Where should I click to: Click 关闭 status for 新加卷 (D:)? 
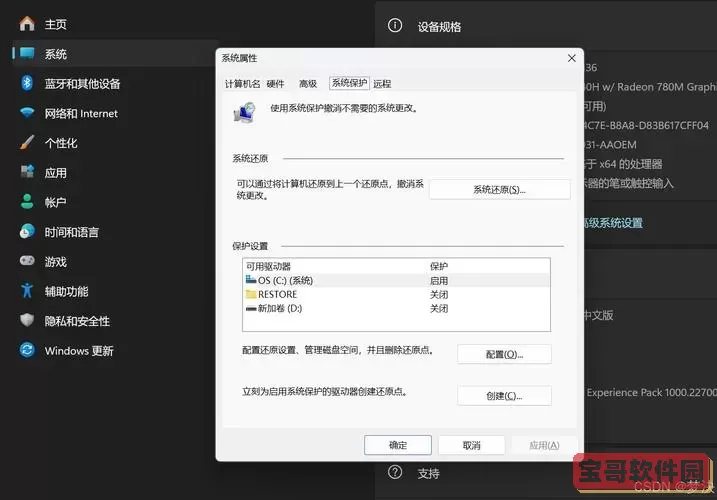coord(439,309)
